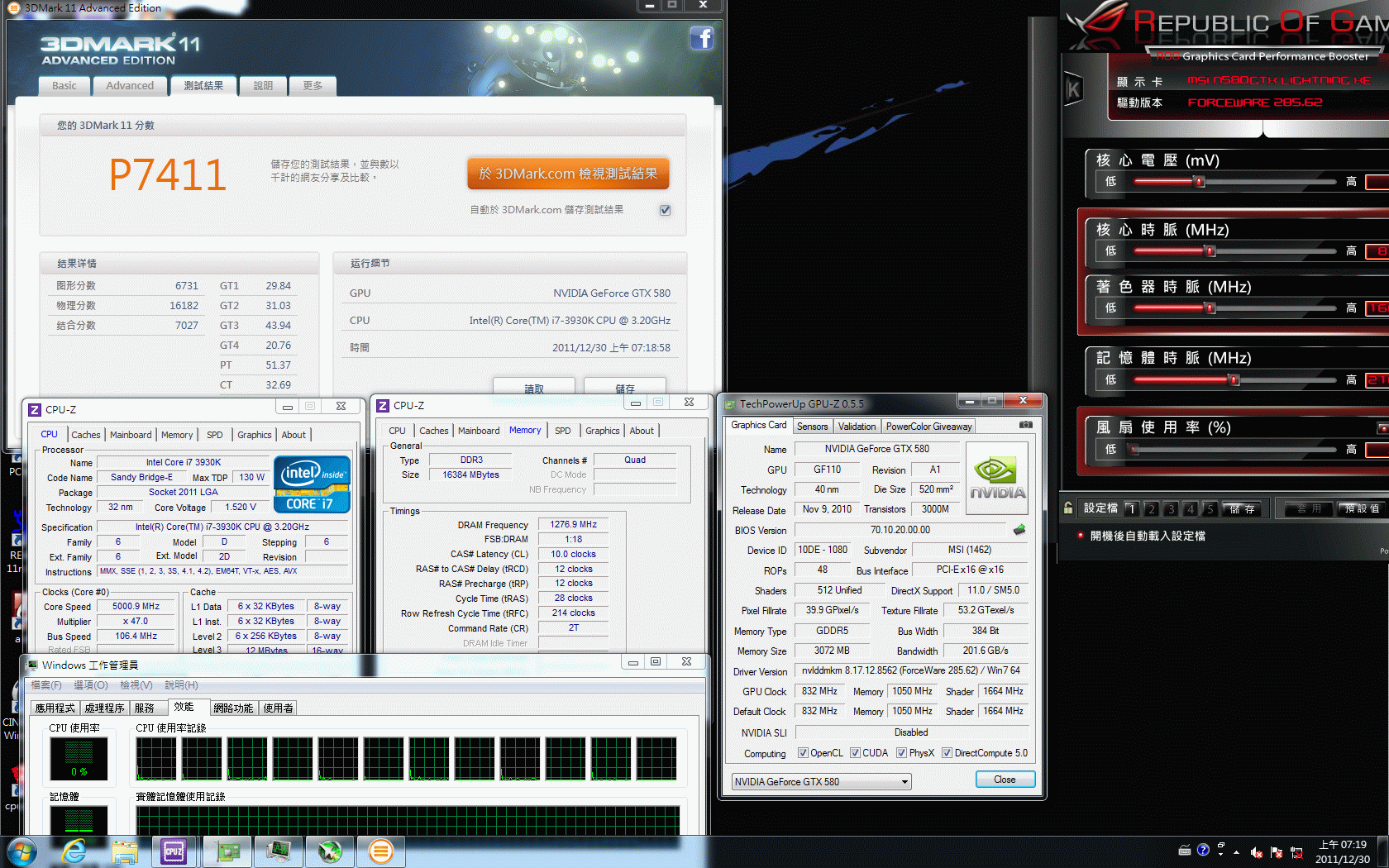This screenshot has width=1389, height=868.
Task: Open the NVIDIA GeForce GTX 580 dropdown in GPU-Z
Action: pos(822,781)
